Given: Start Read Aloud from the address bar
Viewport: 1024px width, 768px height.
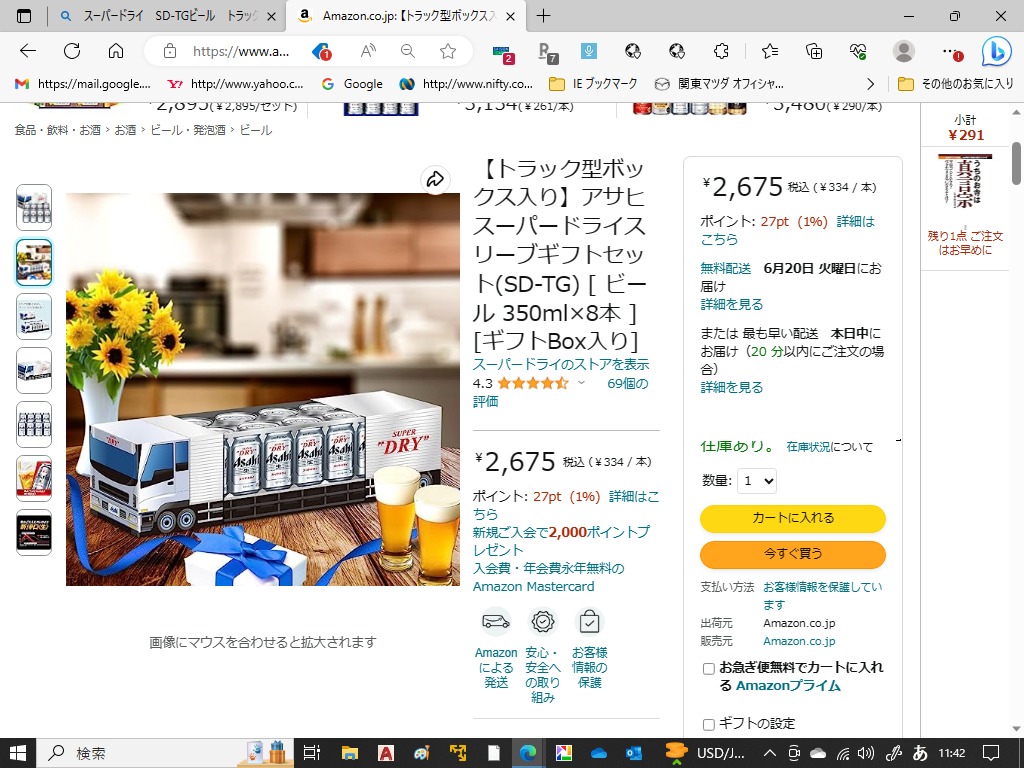Looking at the screenshot, I should 368,51.
